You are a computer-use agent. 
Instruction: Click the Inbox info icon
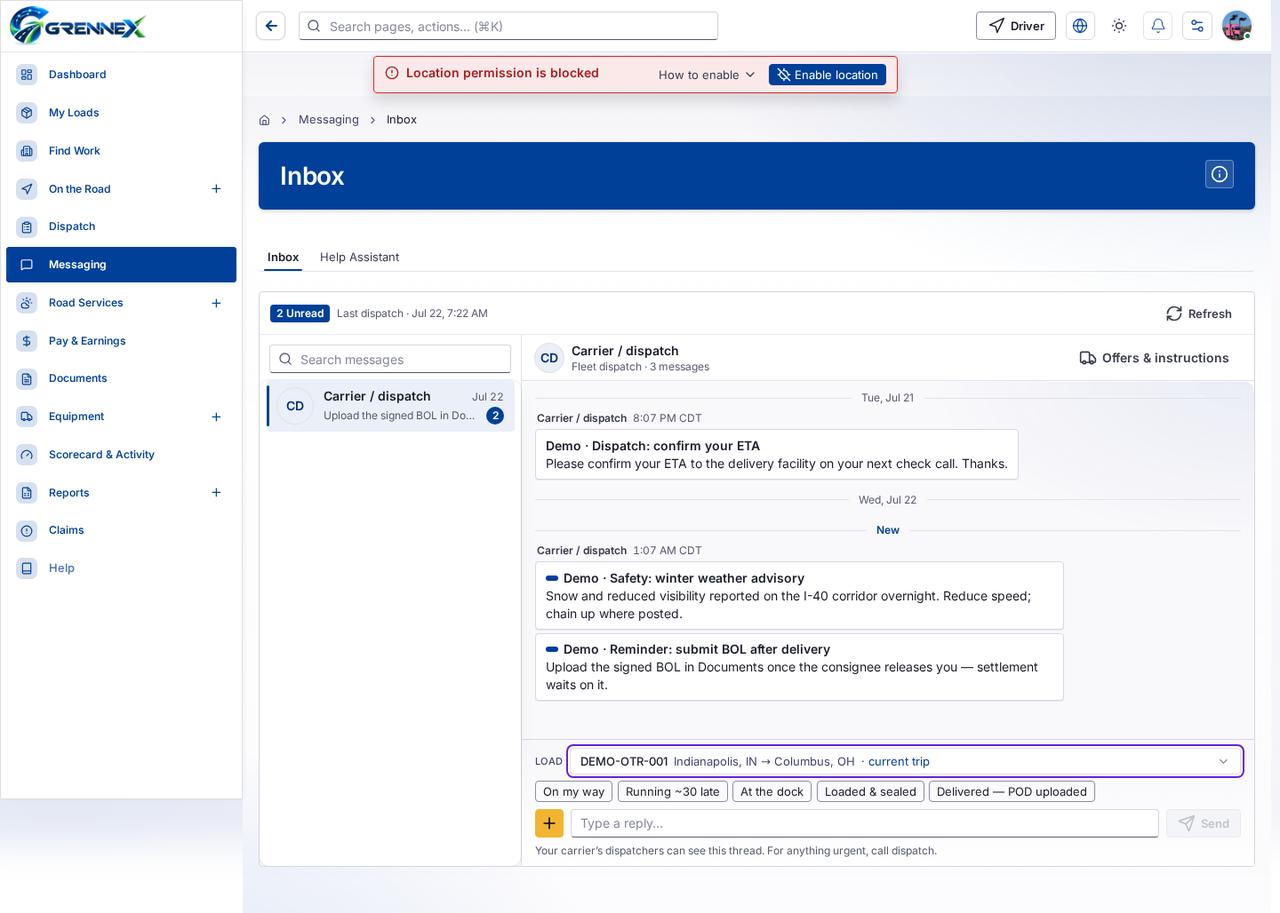(x=1219, y=174)
